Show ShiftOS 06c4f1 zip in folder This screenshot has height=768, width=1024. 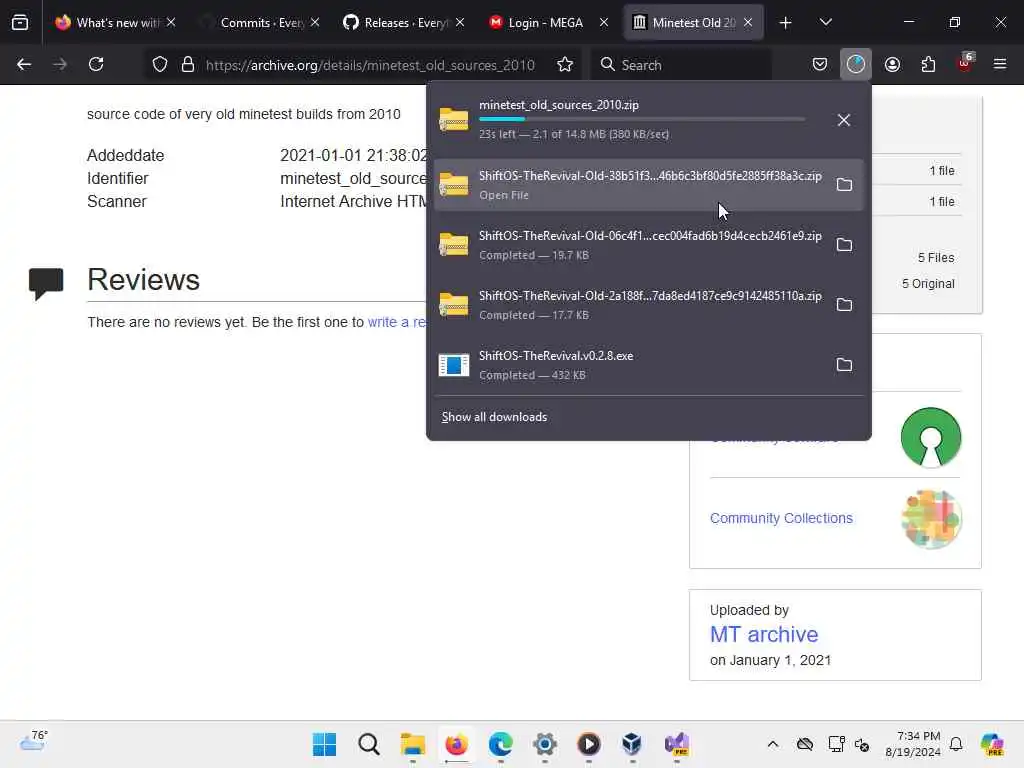click(844, 245)
